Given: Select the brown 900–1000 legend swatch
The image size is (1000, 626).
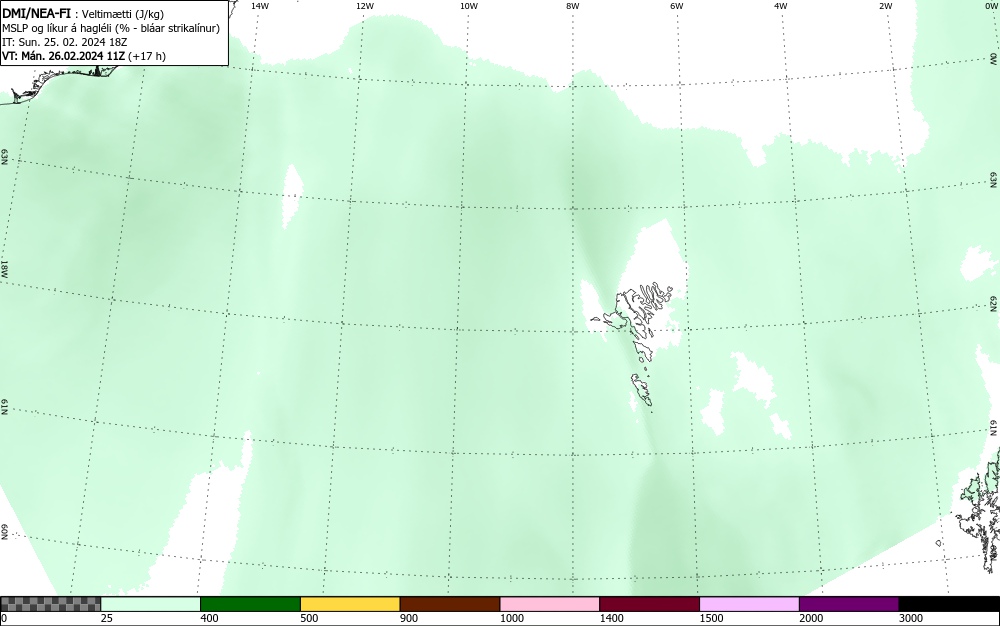Looking at the screenshot, I should [x=450, y=604].
